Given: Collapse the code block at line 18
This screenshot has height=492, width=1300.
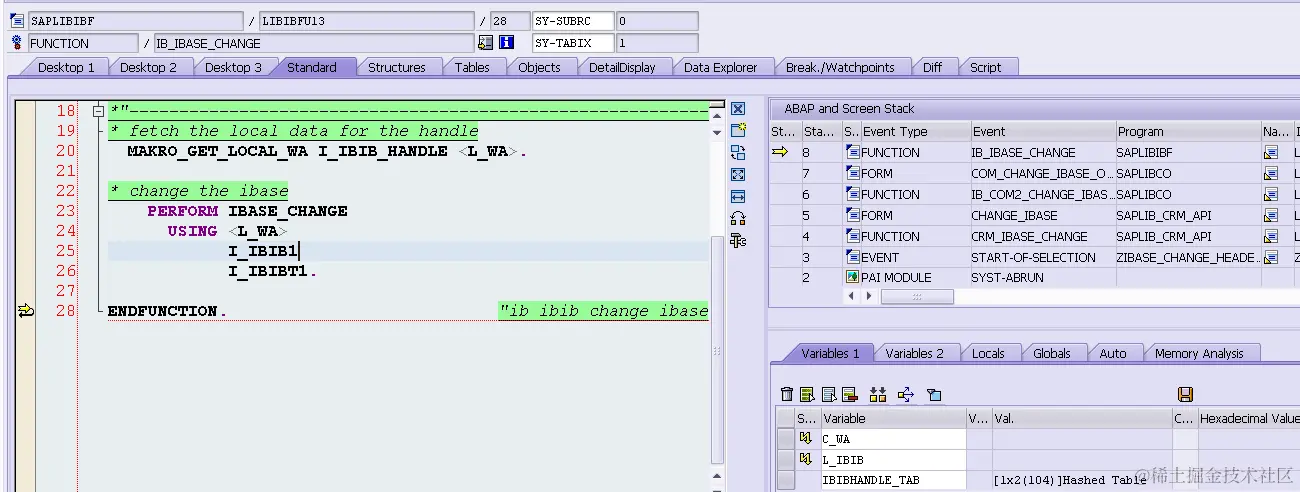Looking at the screenshot, I should click(97, 111).
